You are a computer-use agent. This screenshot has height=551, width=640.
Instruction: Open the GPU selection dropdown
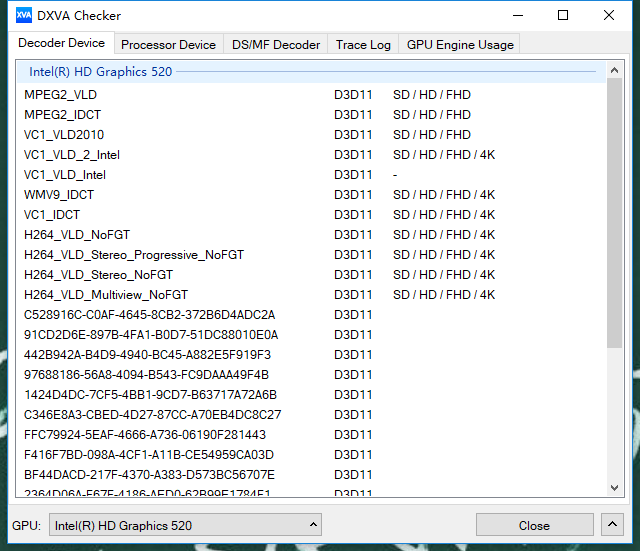pyautogui.click(x=185, y=525)
